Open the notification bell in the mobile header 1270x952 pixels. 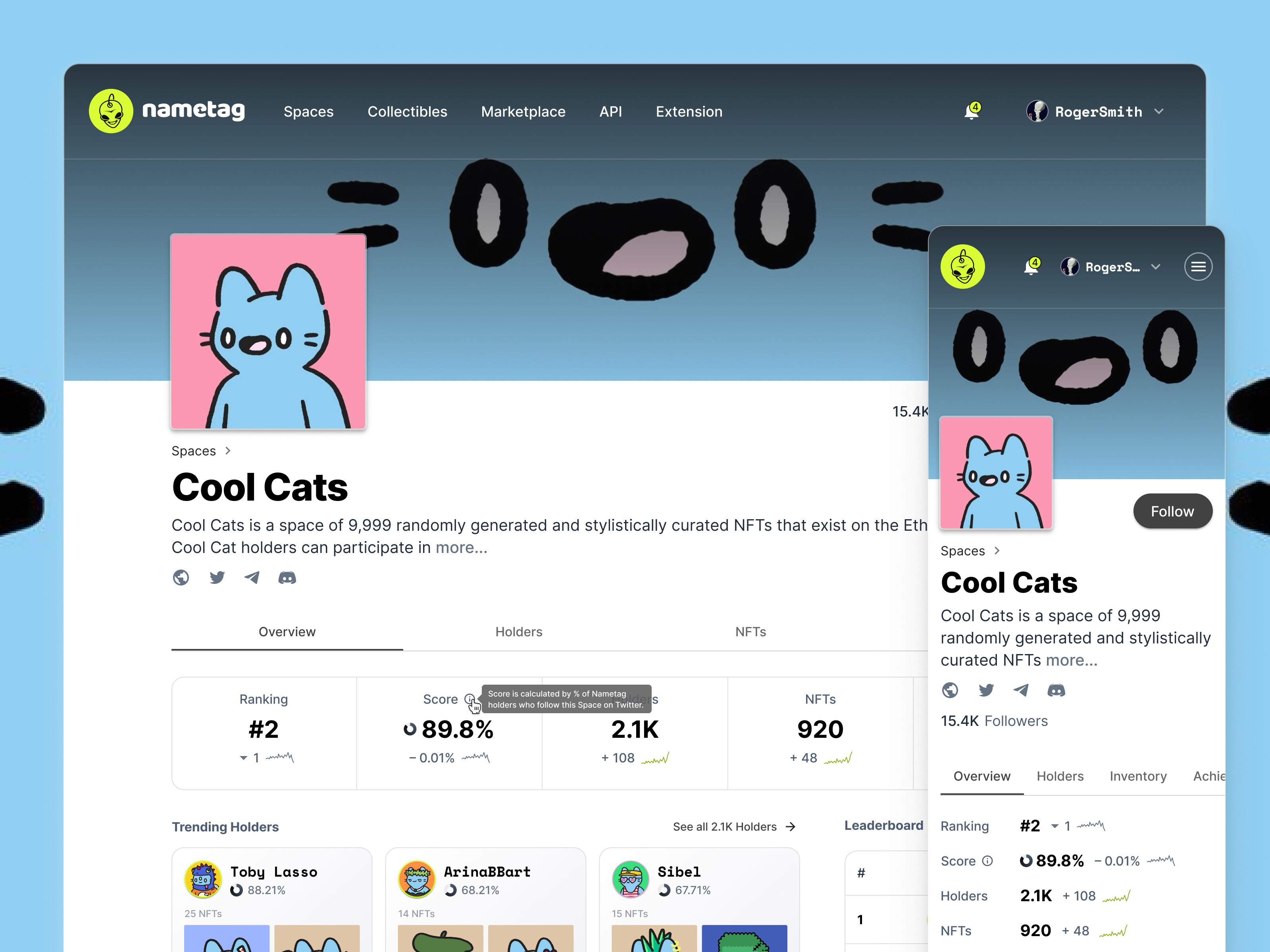point(1032,267)
